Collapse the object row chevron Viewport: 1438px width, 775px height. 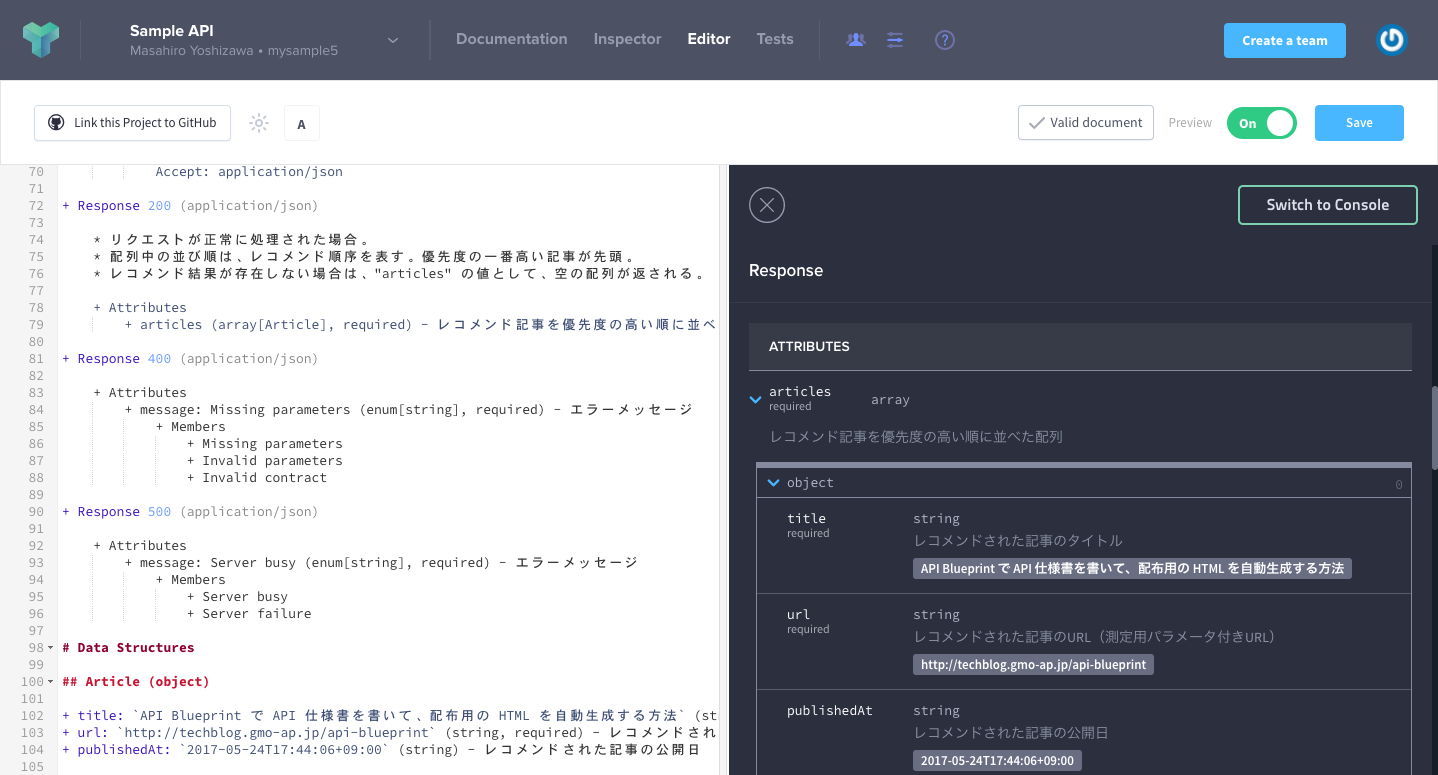coord(773,483)
